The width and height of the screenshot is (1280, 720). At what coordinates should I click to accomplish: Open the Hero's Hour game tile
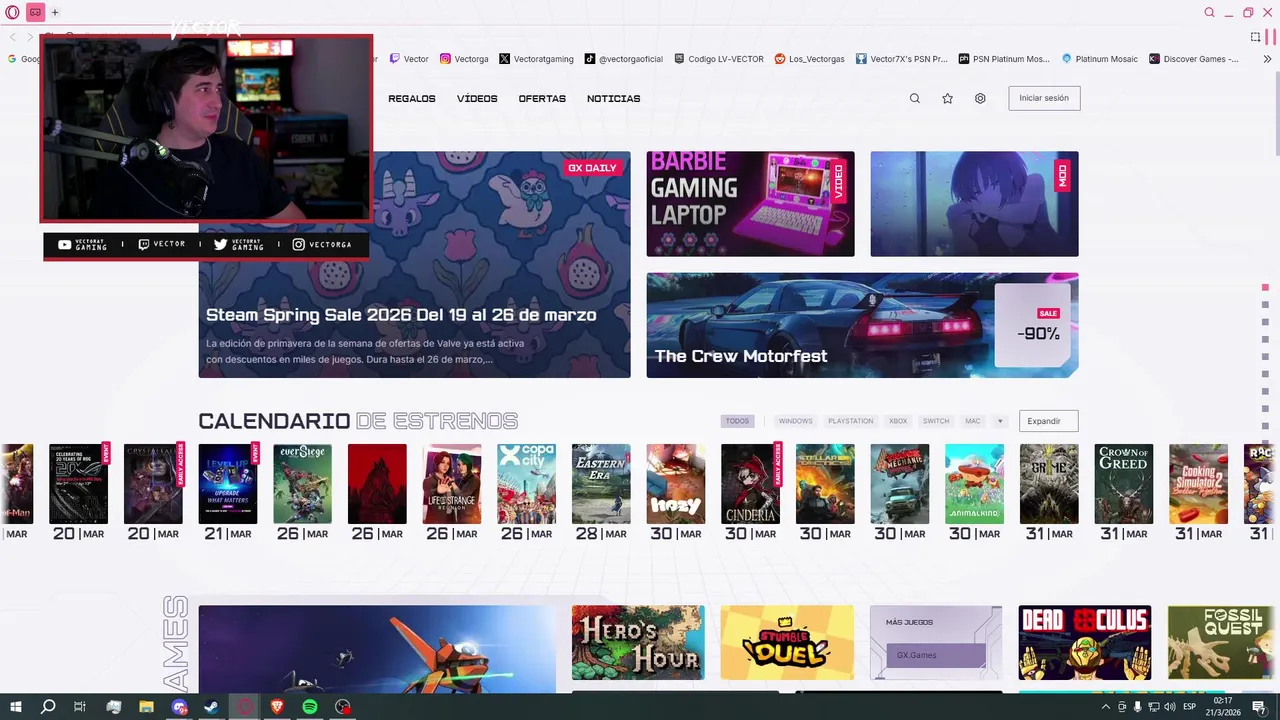638,642
